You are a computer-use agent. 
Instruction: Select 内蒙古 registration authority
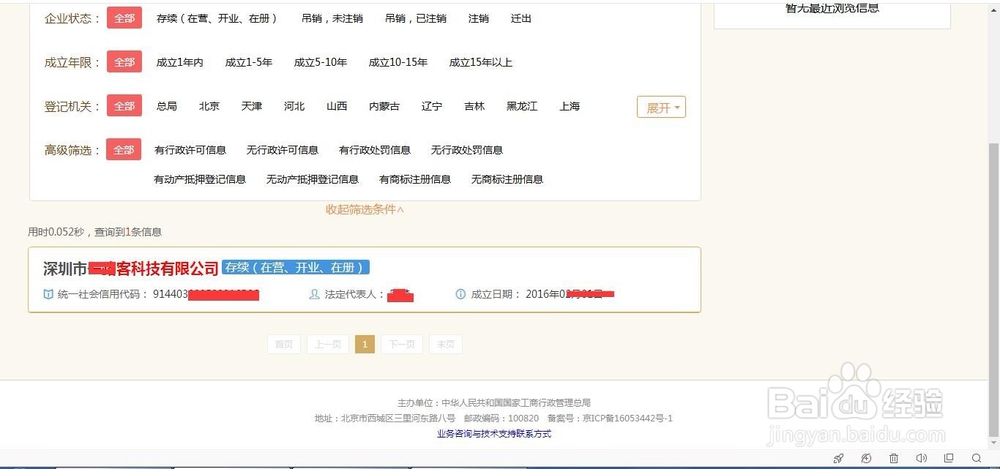(385, 107)
